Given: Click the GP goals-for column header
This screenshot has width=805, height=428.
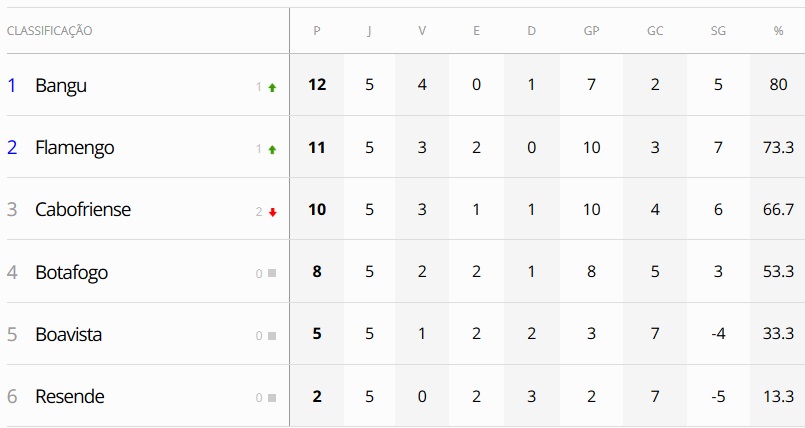Looking at the screenshot, I should tap(591, 31).
